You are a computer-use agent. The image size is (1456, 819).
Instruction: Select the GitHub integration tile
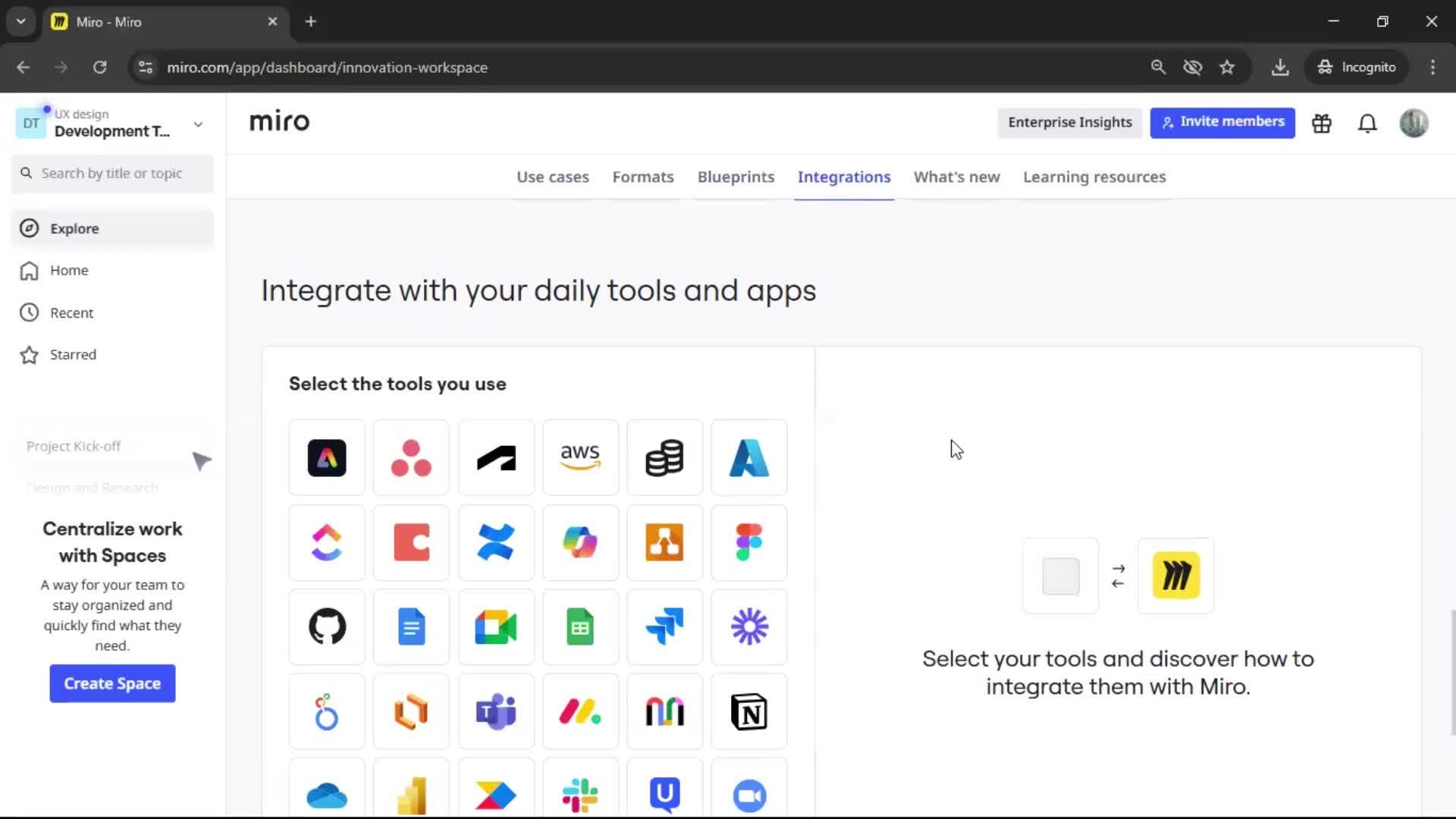point(327,627)
